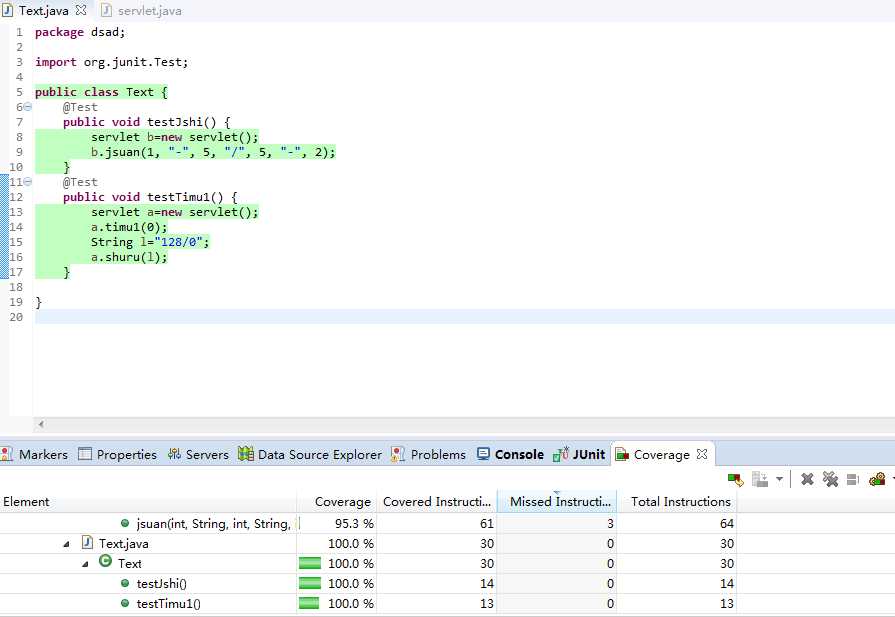Select the testTimu1() coverage row

tap(368, 603)
